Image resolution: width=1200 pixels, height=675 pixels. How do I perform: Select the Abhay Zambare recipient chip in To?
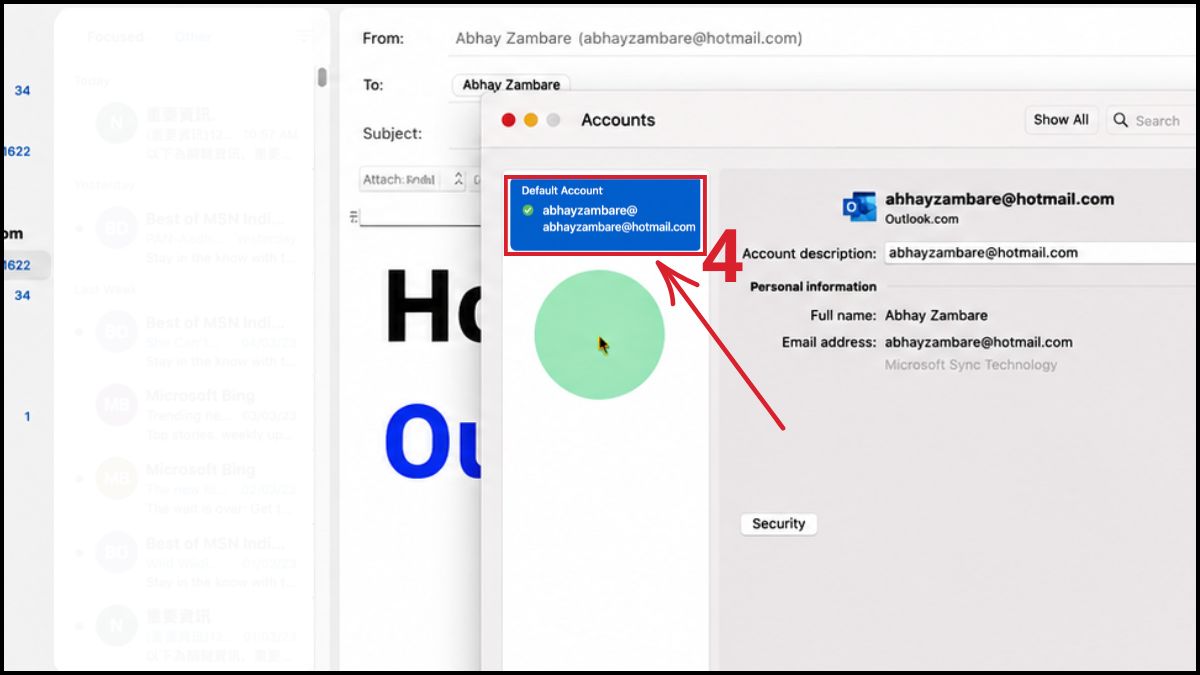[510, 85]
